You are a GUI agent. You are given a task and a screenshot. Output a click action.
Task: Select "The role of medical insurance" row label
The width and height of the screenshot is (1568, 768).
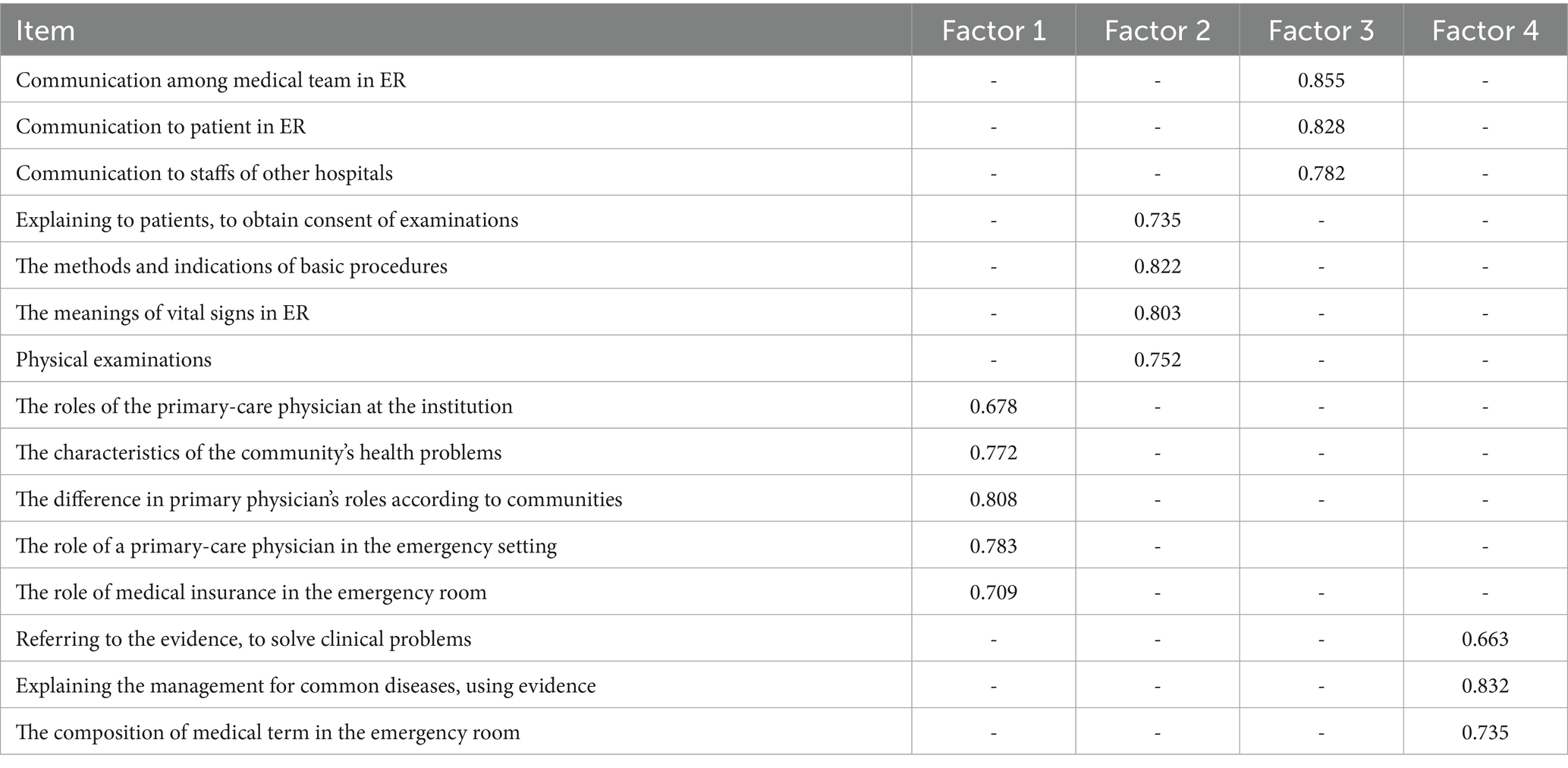[x=251, y=593]
